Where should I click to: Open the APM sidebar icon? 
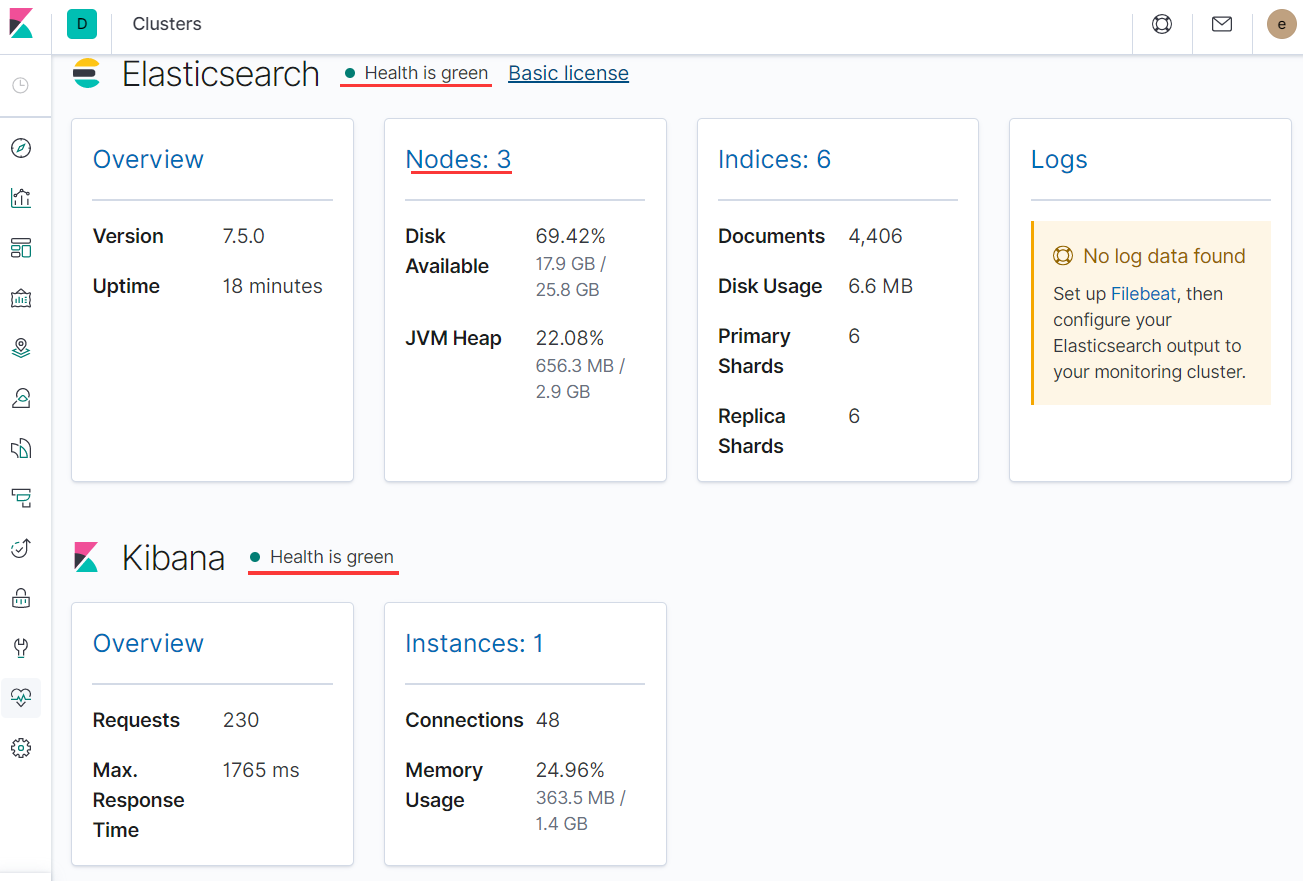21,498
